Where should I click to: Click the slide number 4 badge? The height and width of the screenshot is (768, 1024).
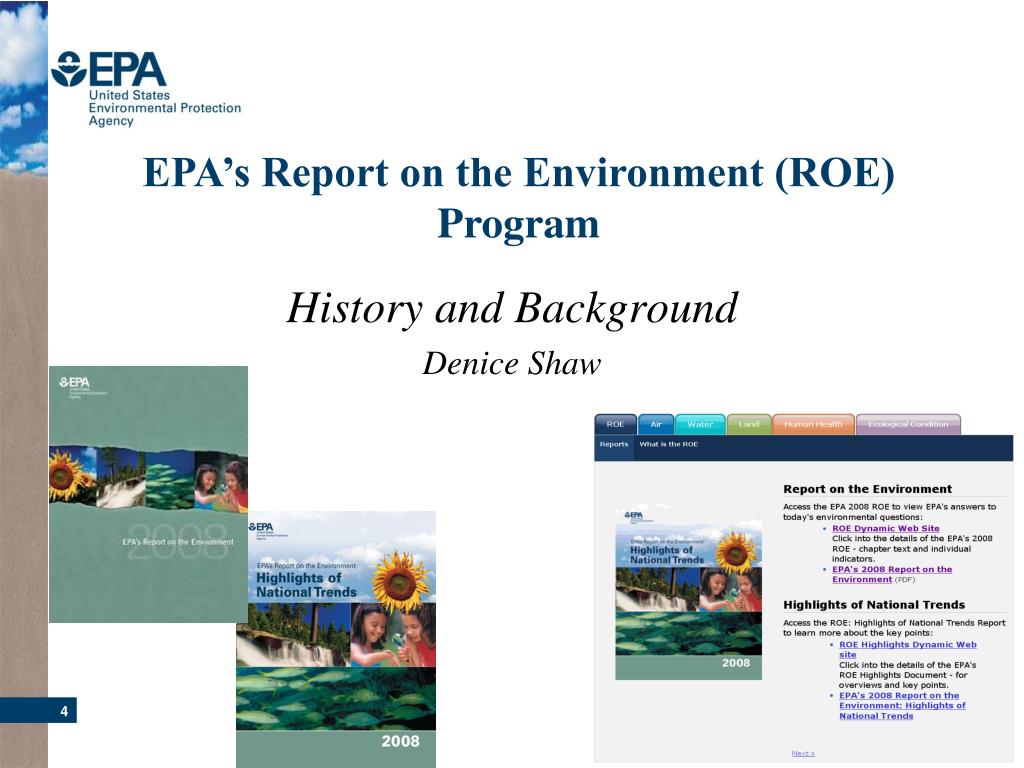pyautogui.click(x=38, y=711)
